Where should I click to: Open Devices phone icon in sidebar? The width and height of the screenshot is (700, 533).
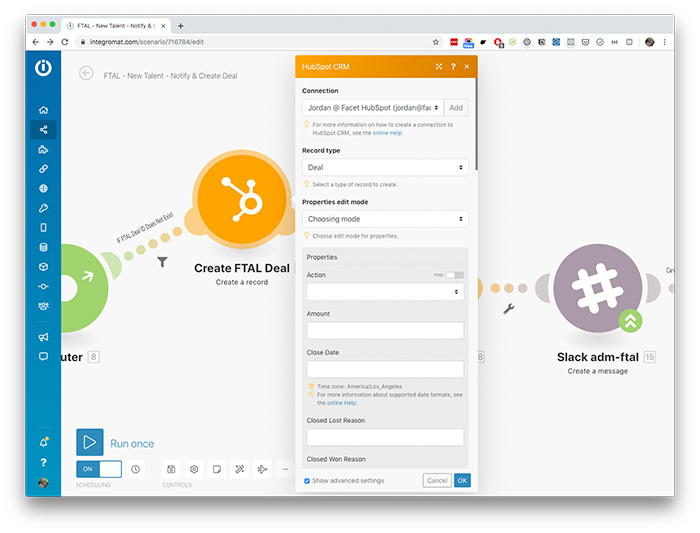[43, 228]
